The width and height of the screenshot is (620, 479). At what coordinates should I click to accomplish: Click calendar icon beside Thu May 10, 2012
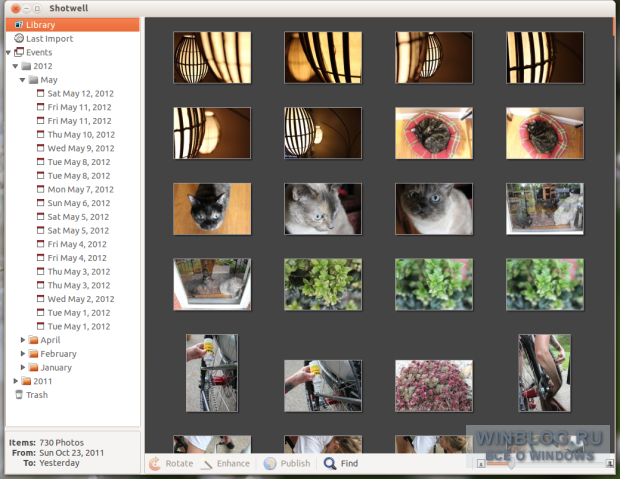point(40,134)
